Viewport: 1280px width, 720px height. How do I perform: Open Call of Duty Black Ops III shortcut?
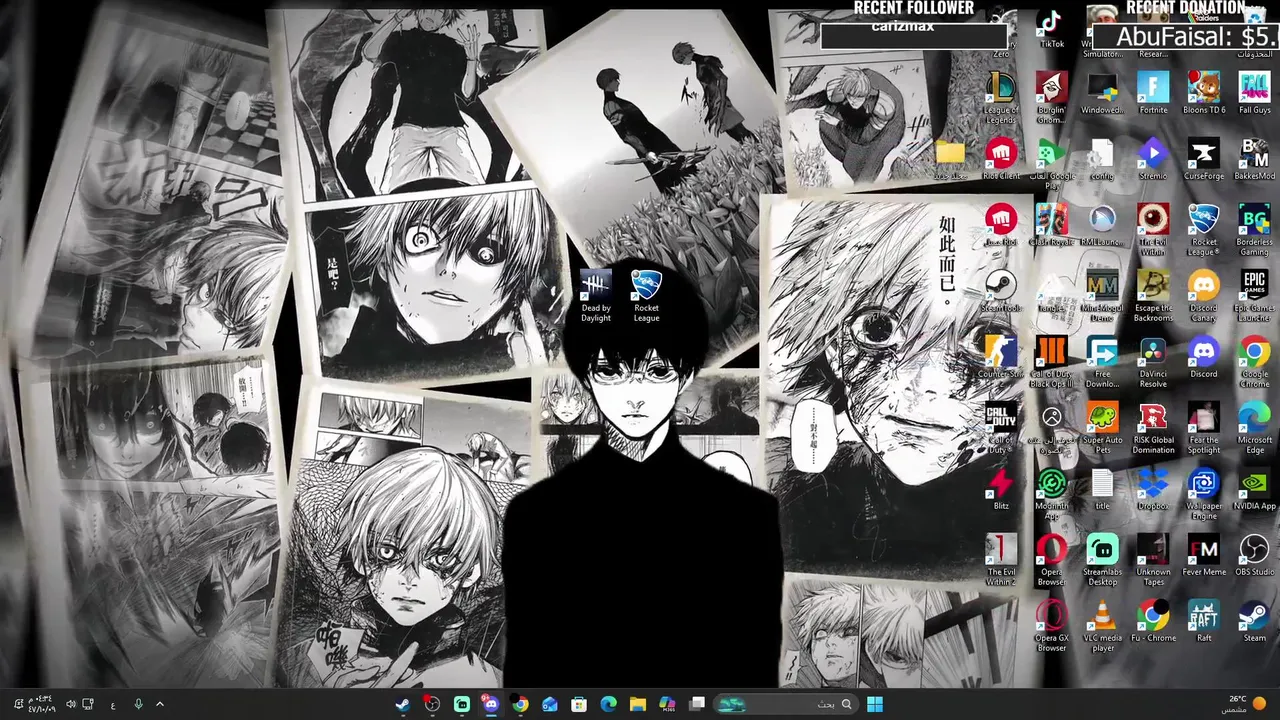(1051, 362)
